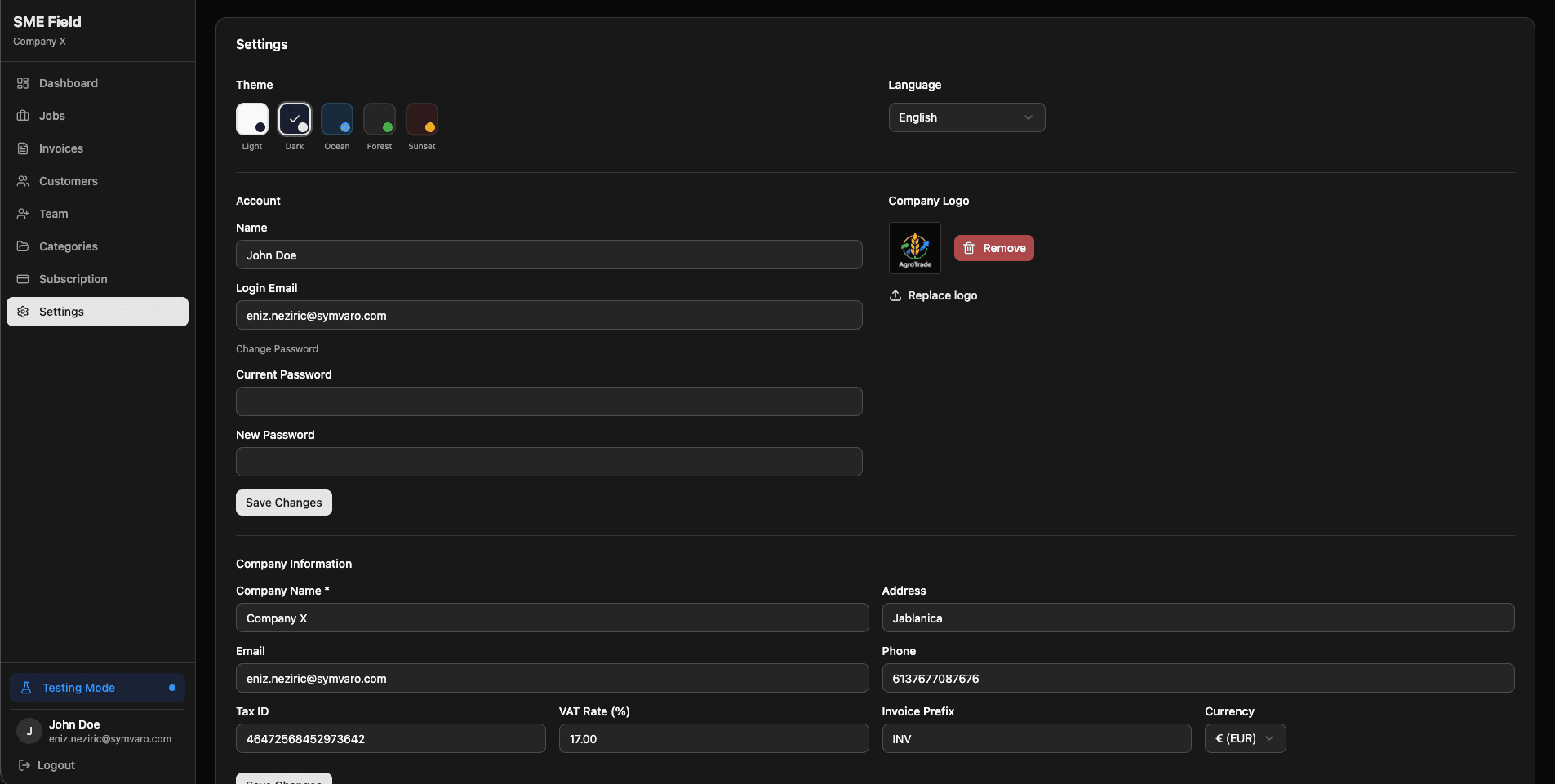Open the Settings sidebar menu item

97,312
